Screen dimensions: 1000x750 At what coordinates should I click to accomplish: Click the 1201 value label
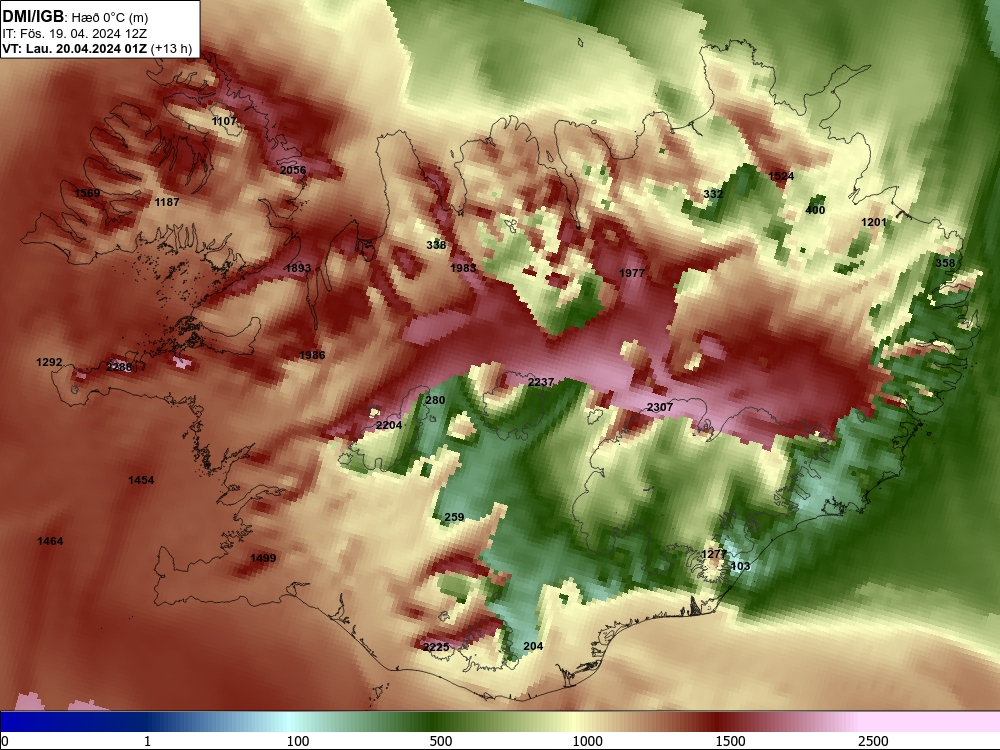(874, 222)
